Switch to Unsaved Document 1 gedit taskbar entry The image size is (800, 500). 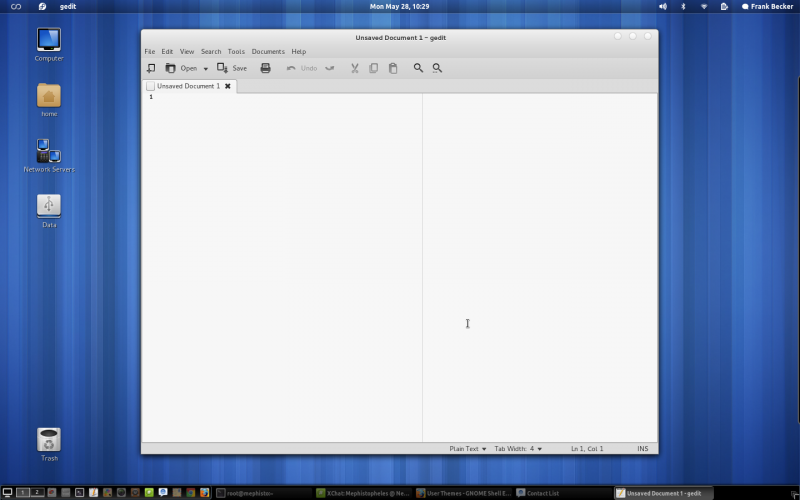[x=663, y=493]
